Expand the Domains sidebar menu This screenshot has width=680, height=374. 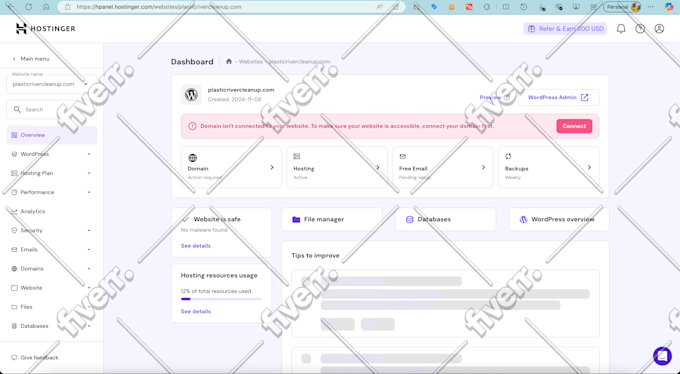[x=89, y=269]
